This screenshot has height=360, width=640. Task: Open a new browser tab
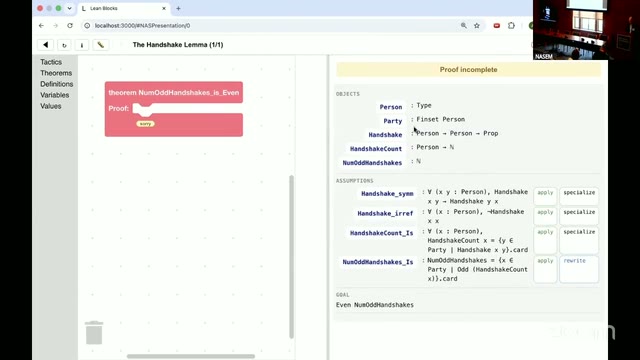click(178, 8)
